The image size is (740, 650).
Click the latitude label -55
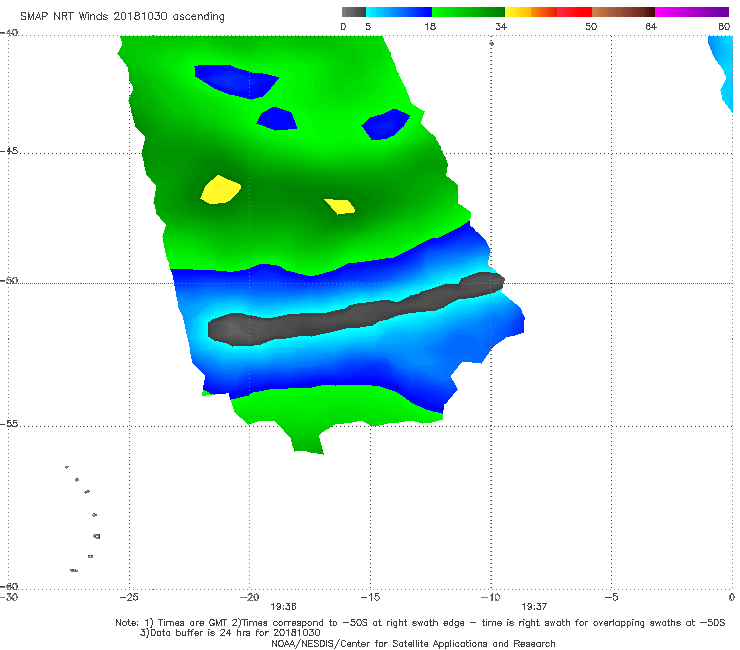9,424
